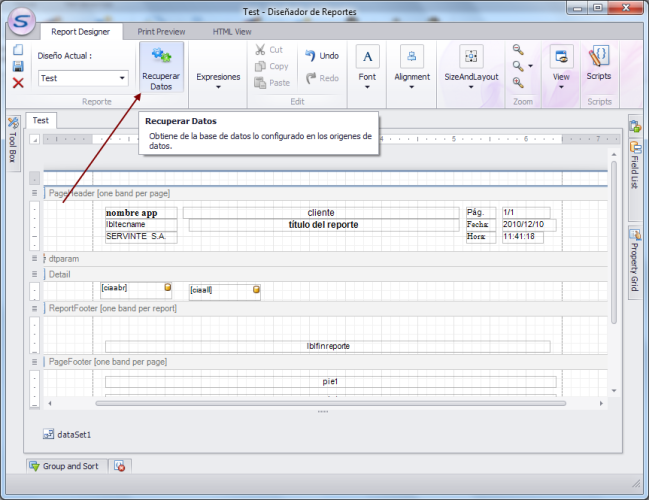Collapse the ReportFooter band
Screen dimensions: 649x500
(x=36, y=309)
